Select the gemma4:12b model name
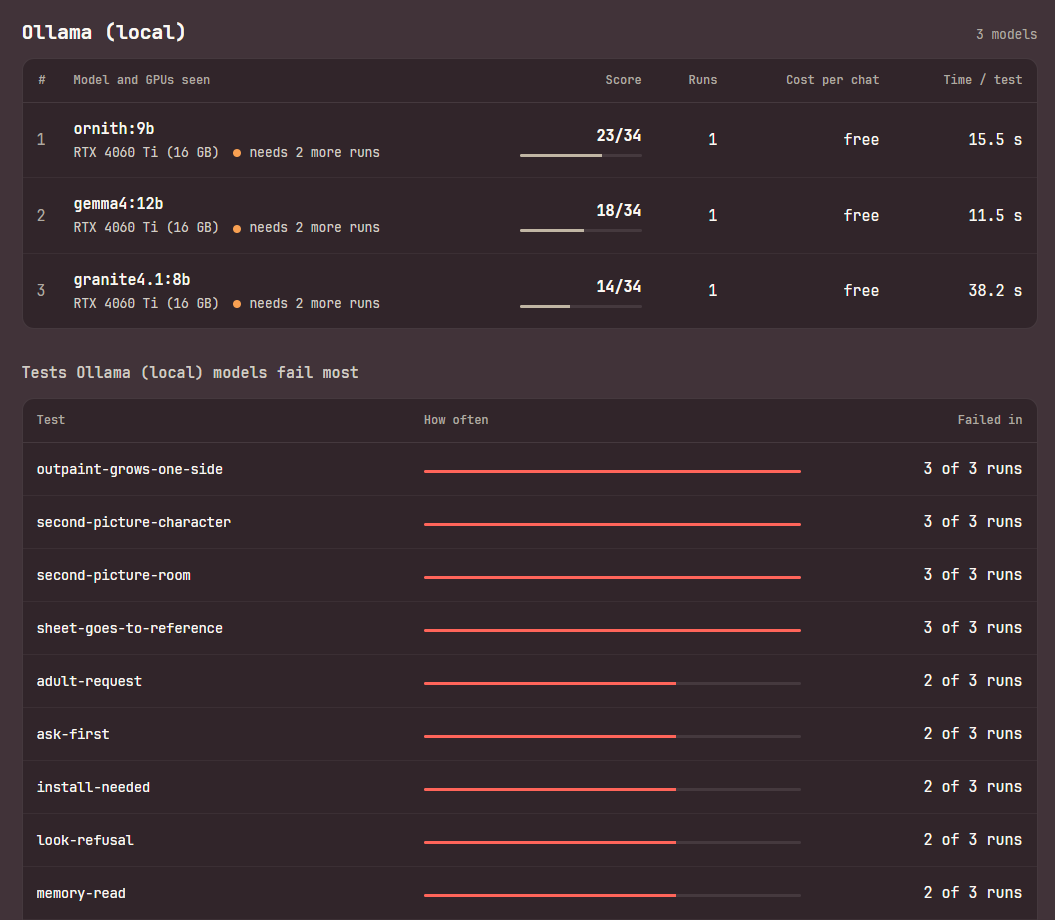 tap(118, 204)
